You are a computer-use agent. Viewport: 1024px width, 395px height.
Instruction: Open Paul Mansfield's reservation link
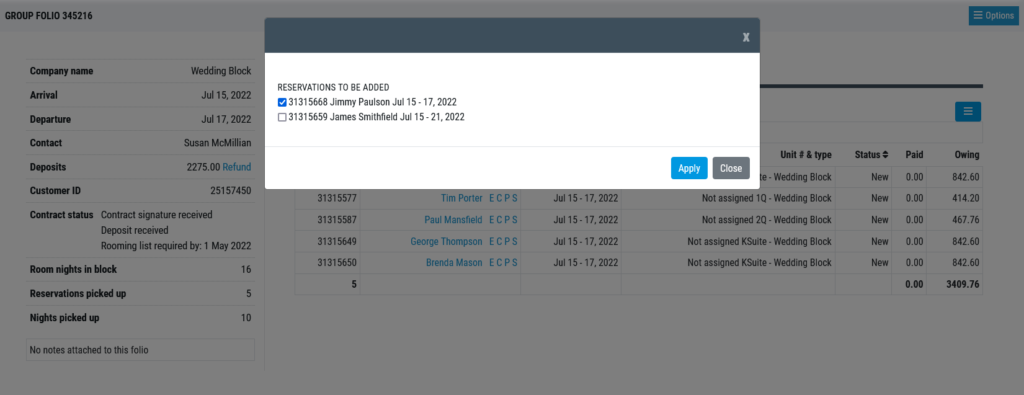(453, 219)
